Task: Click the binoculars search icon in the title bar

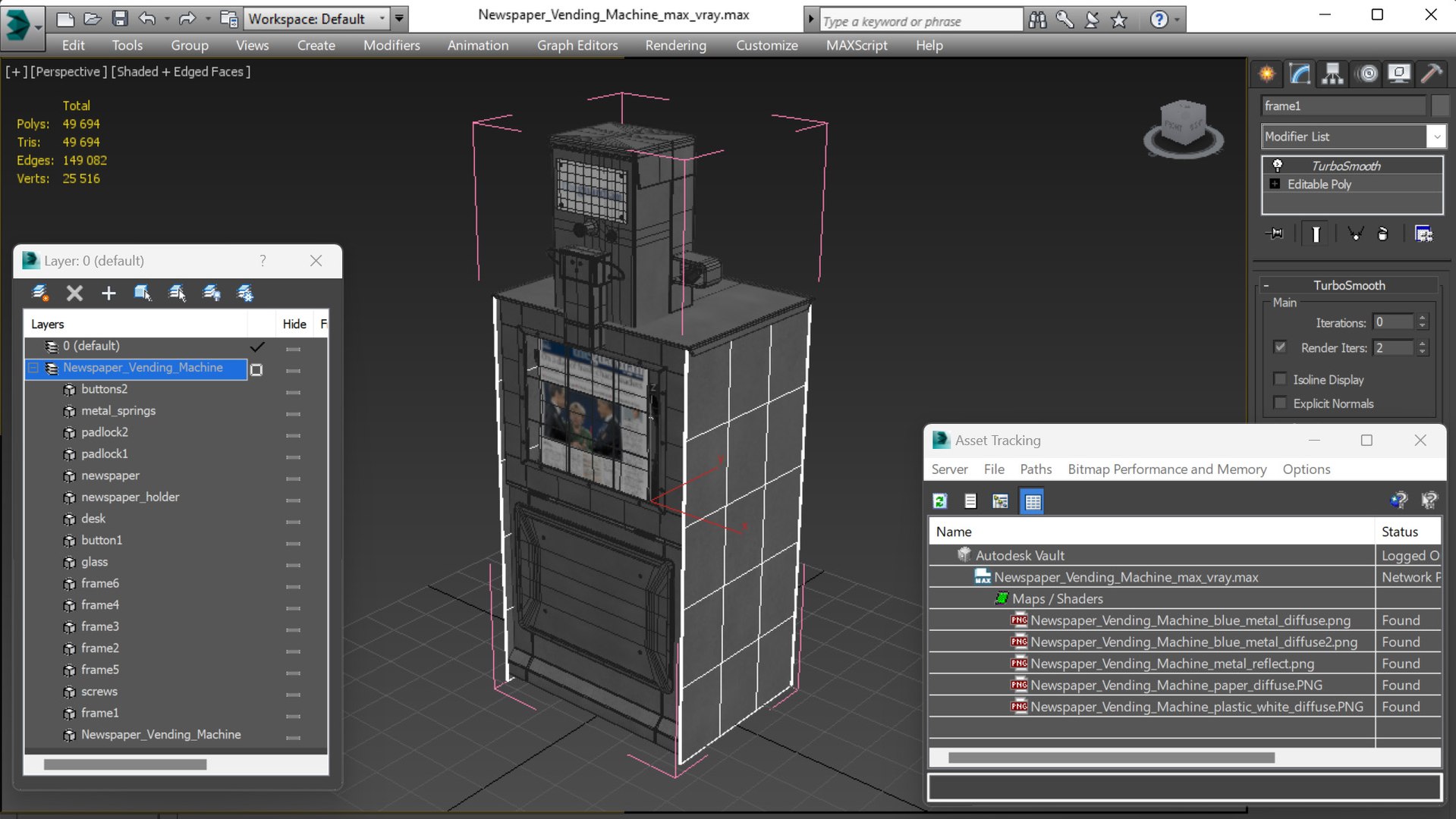Action: 1037,20
